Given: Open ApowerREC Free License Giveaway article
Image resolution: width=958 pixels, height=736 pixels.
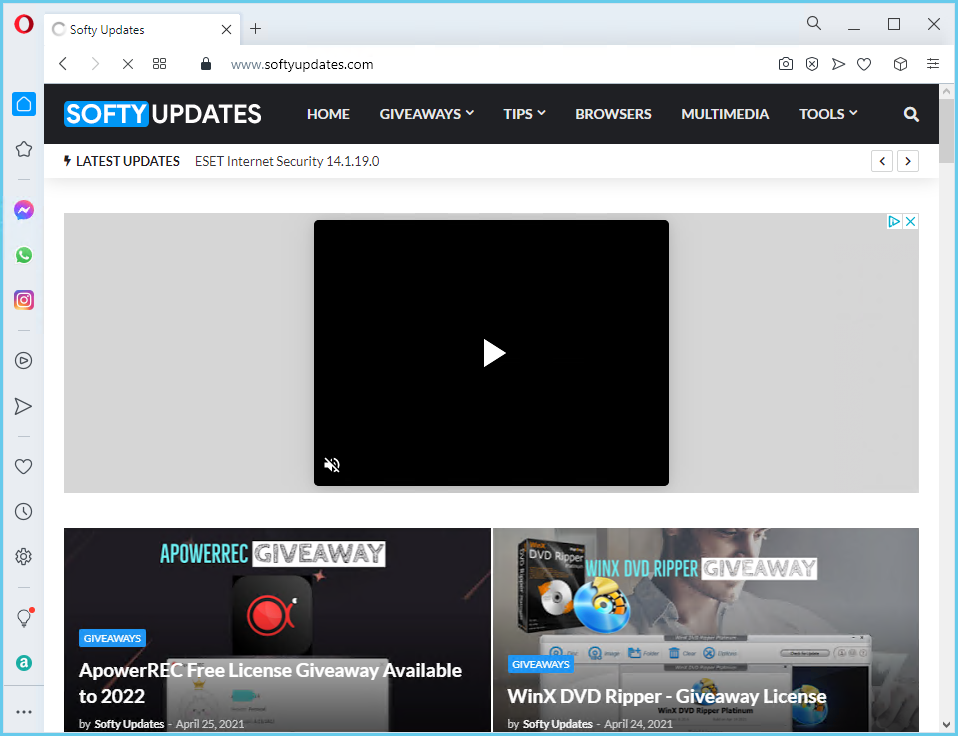Looking at the screenshot, I should point(270,683).
